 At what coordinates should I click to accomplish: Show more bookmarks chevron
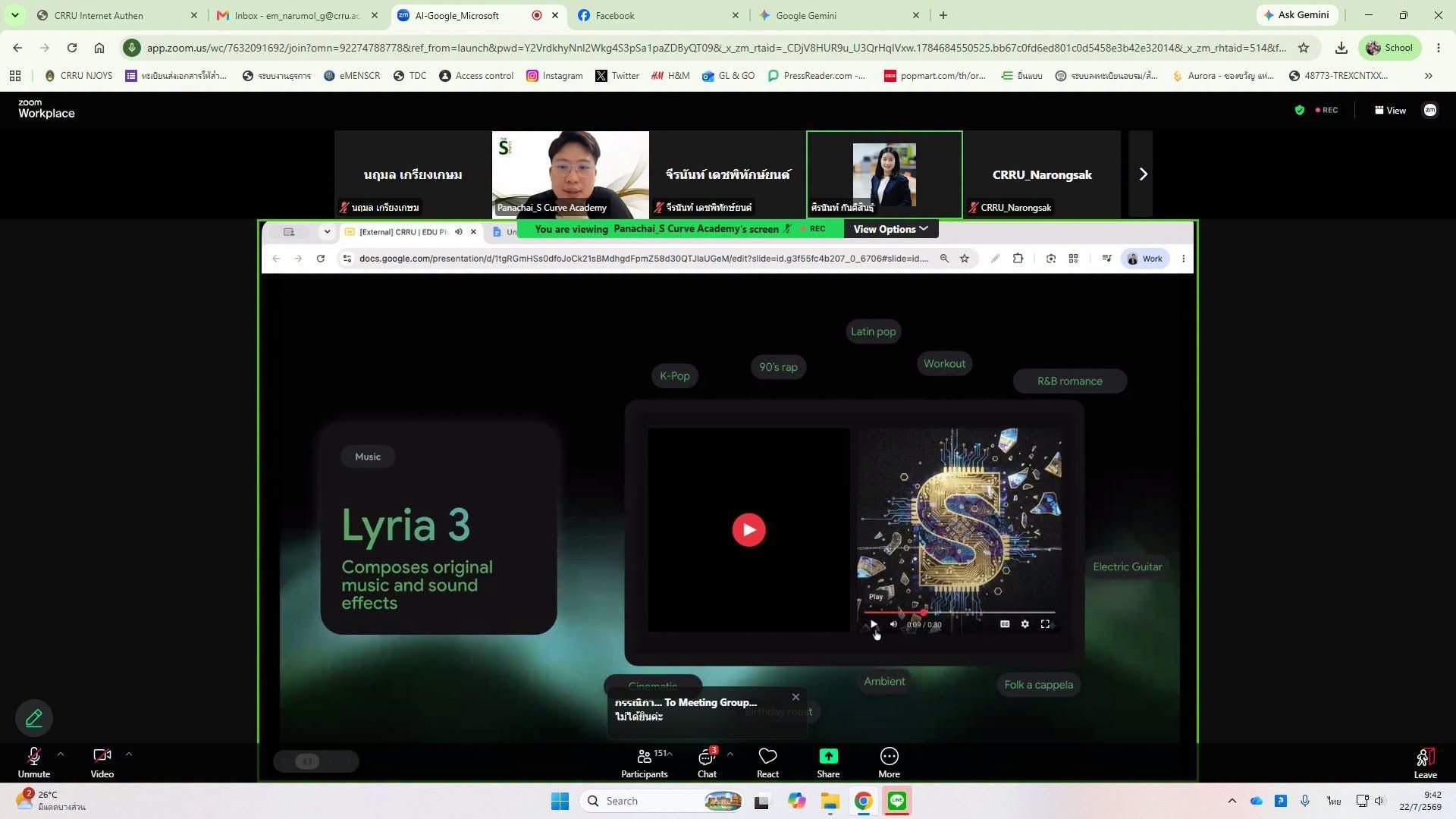[x=1429, y=76]
